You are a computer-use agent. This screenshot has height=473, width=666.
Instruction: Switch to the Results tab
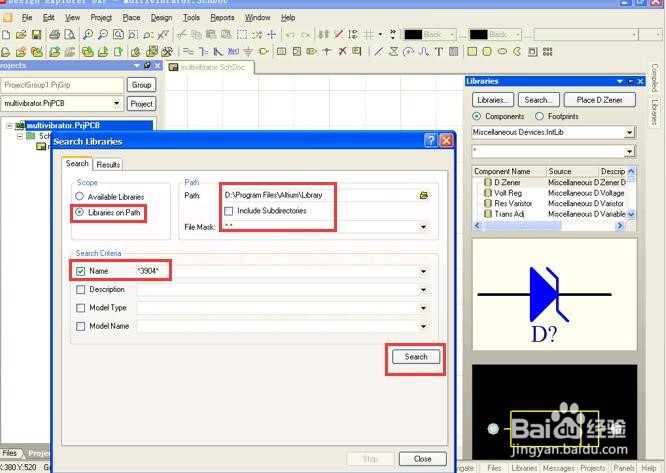108,164
